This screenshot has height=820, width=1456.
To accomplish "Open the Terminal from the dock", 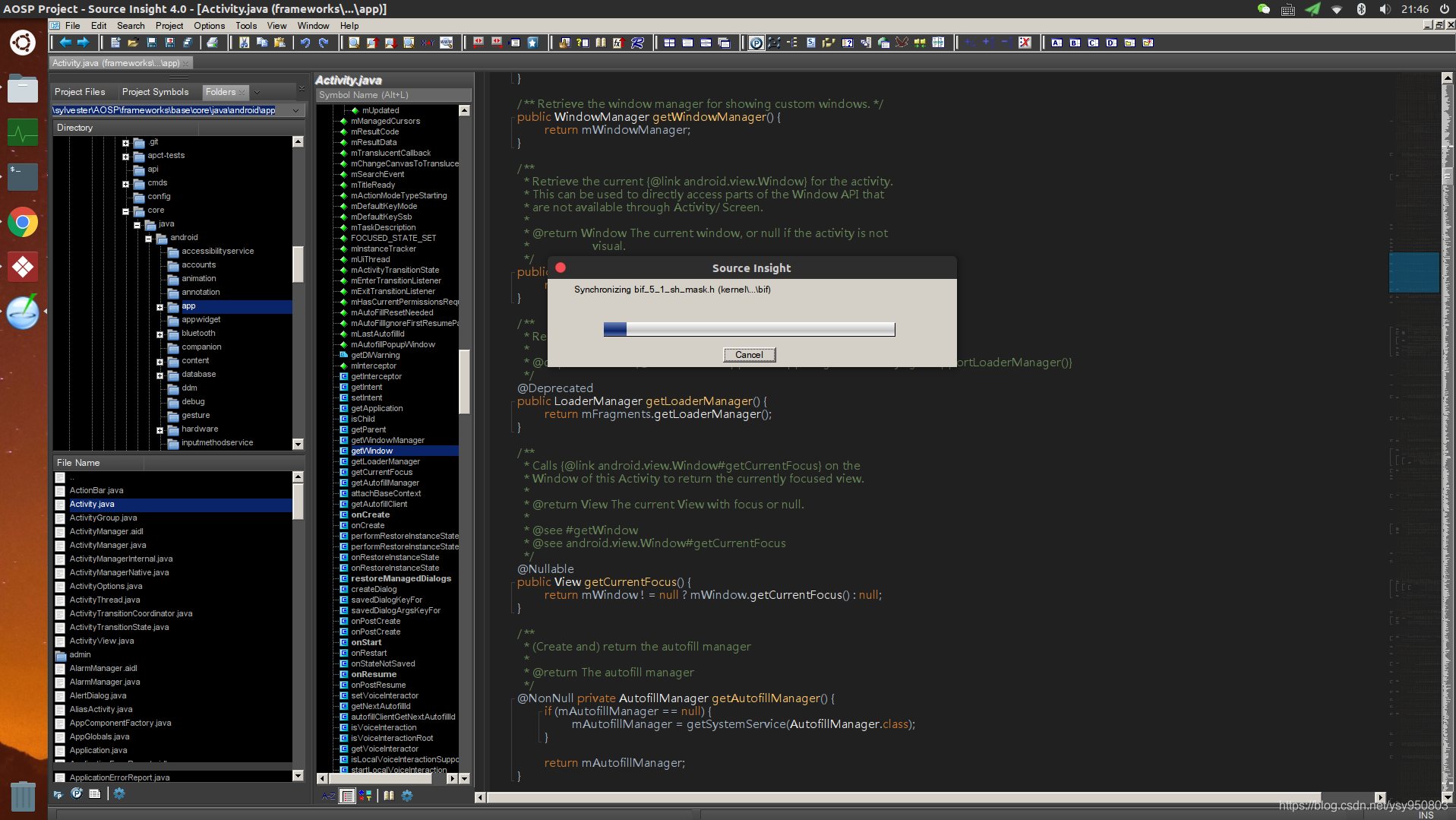I will [23, 177].
